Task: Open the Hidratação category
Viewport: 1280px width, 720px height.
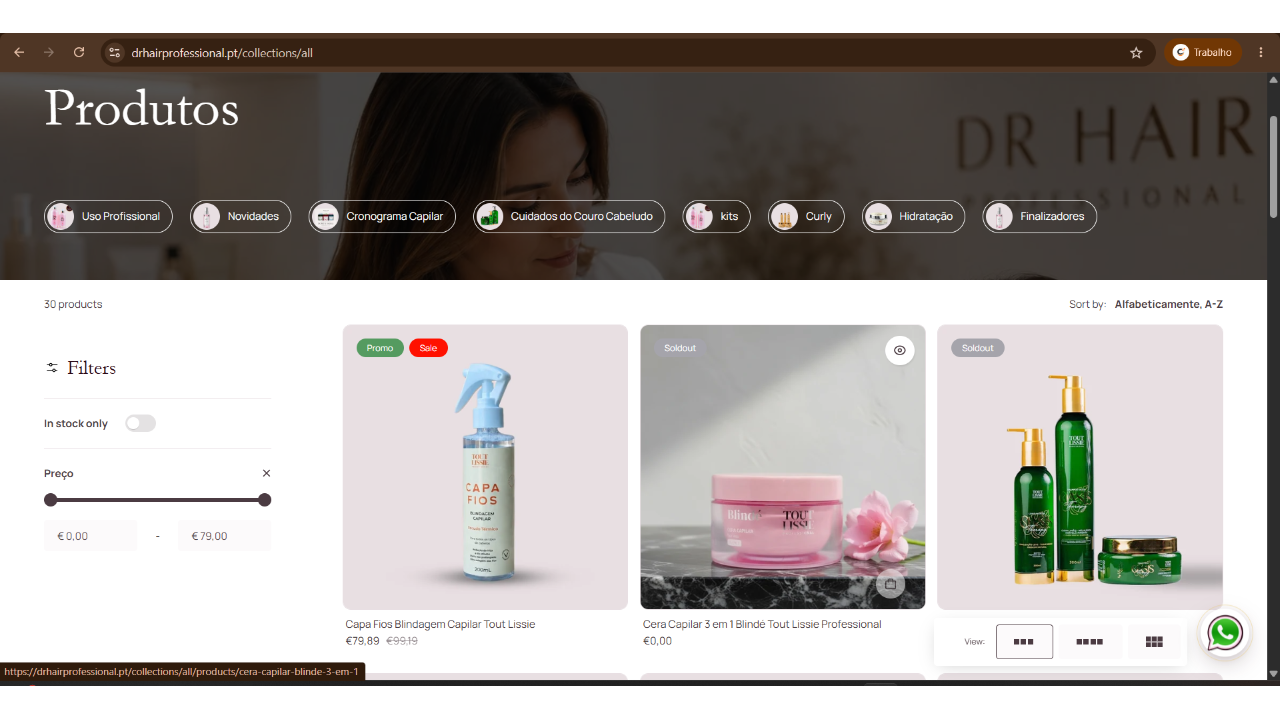Action: coord(913,216)
